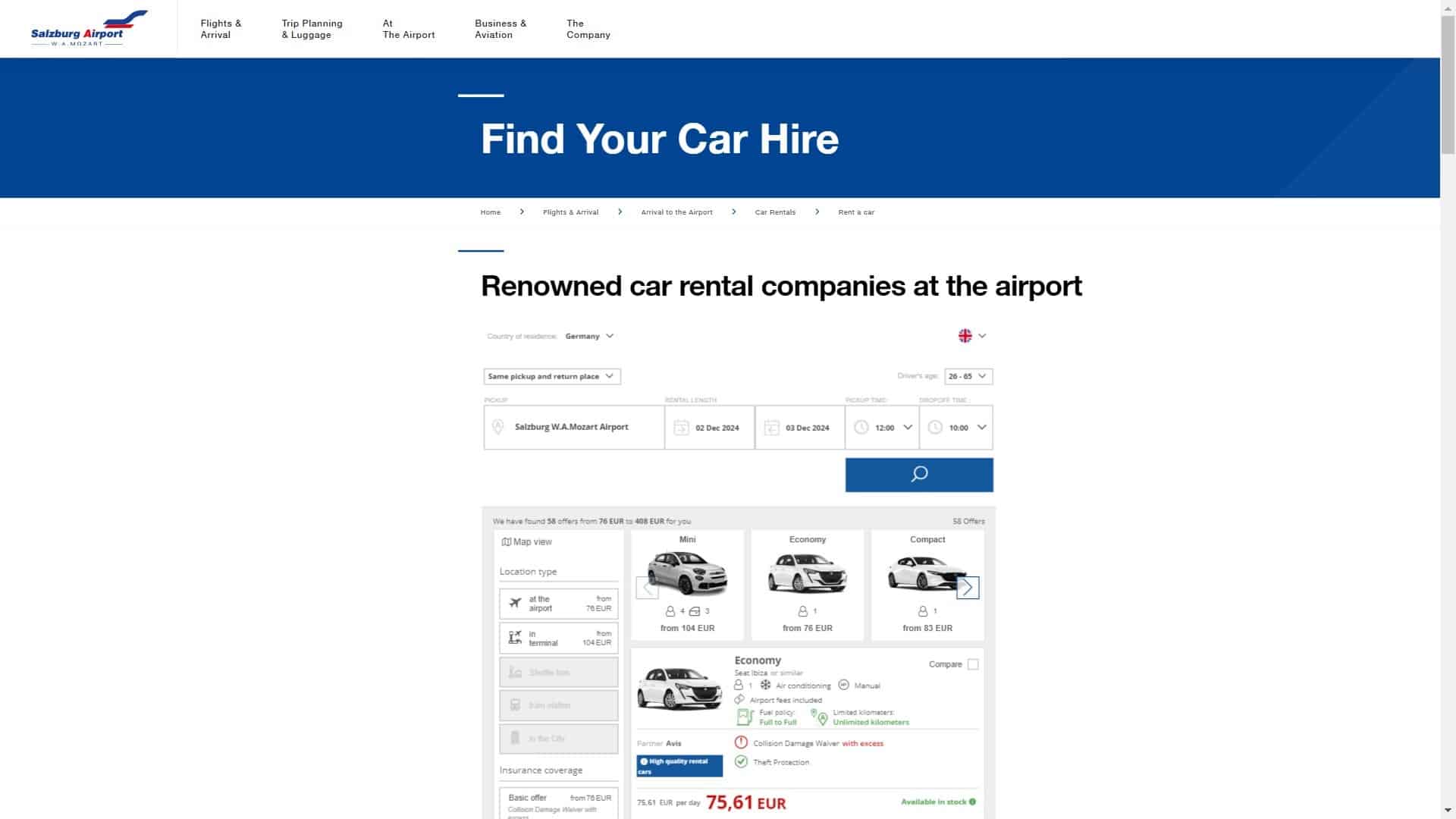Open the Country of residence Germany dropdown
The height and width of the screenshot is (819, 1456).
[x=589, y=336]
